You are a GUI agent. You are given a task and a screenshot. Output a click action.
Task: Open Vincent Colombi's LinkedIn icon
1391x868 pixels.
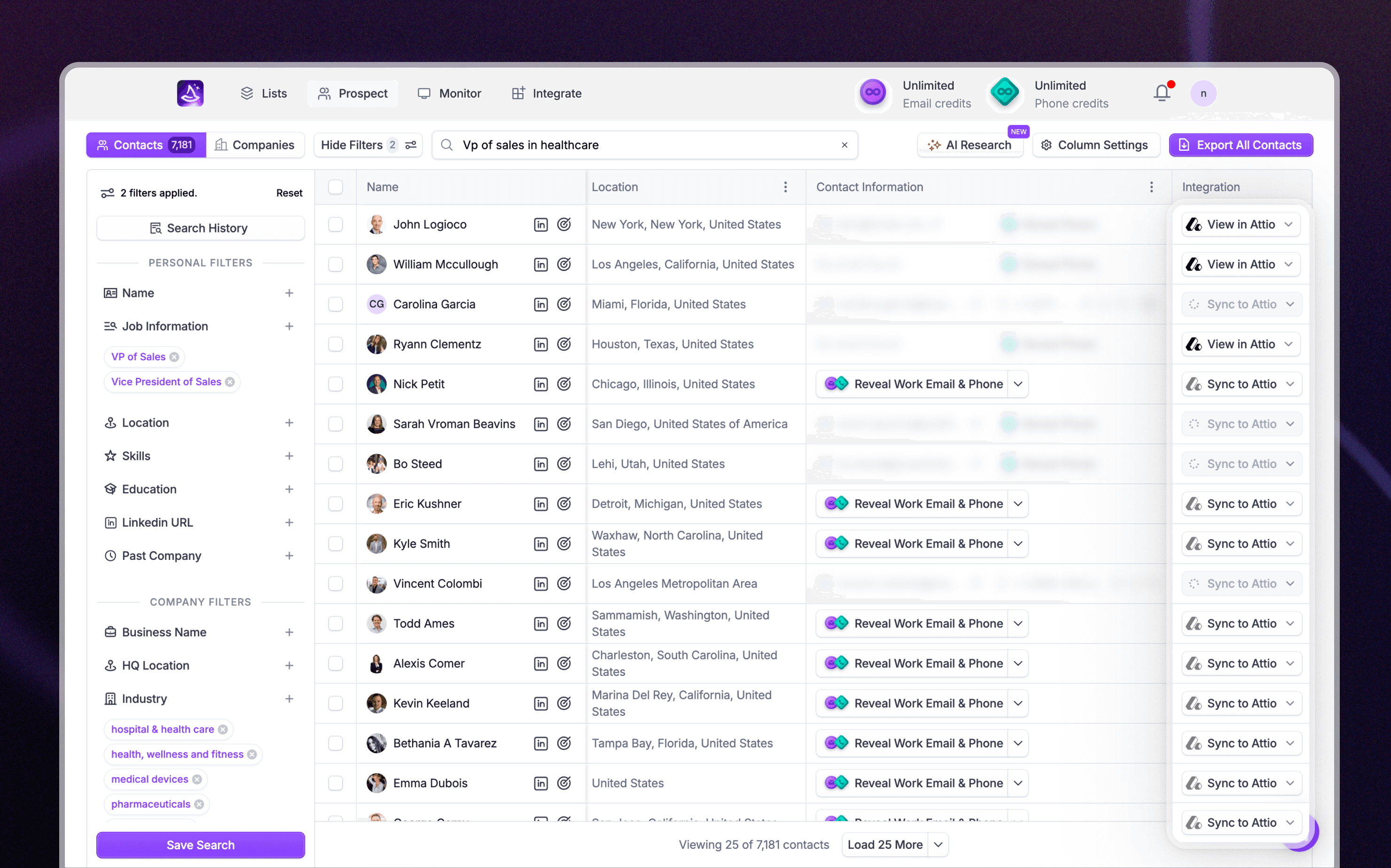(540, 584)
